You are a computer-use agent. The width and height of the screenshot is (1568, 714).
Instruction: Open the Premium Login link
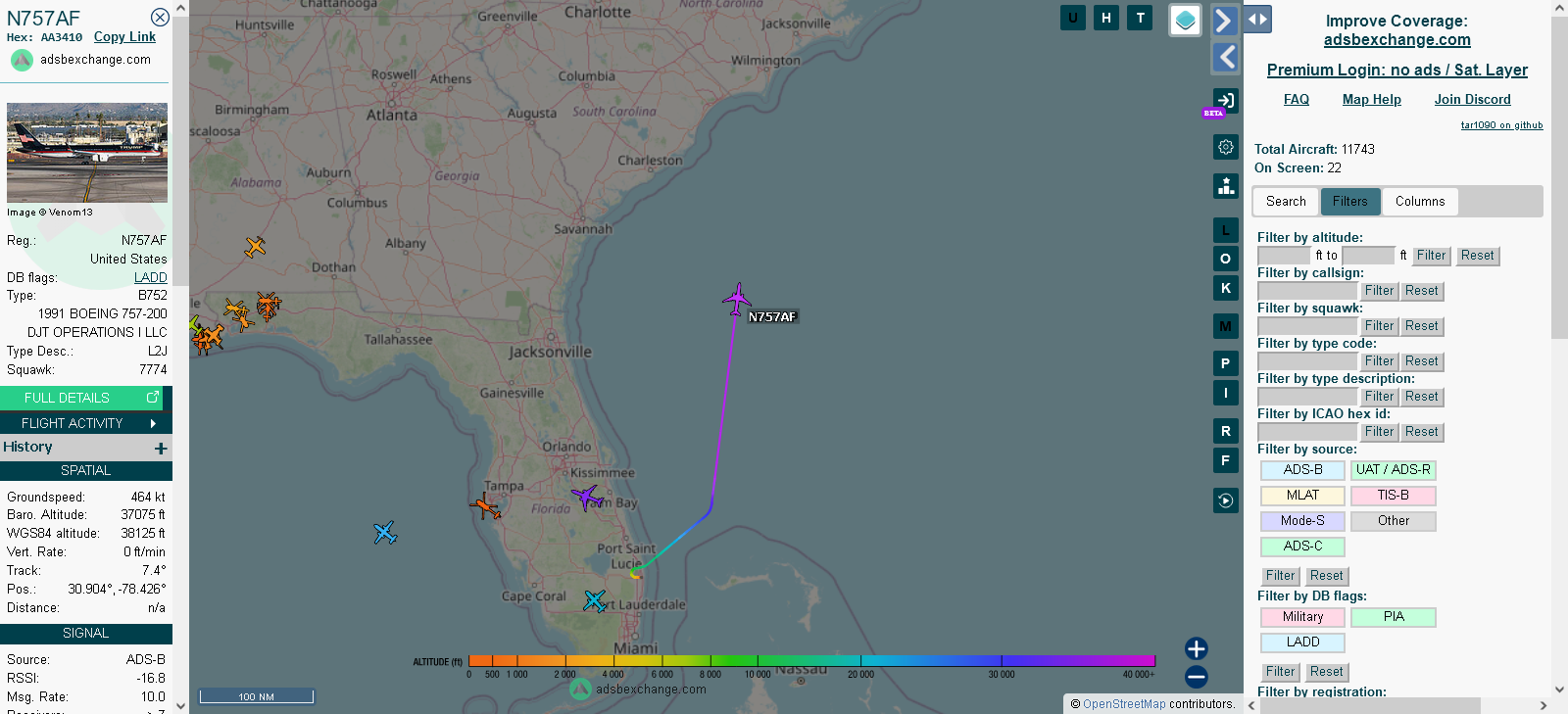tap(1396, 70)
